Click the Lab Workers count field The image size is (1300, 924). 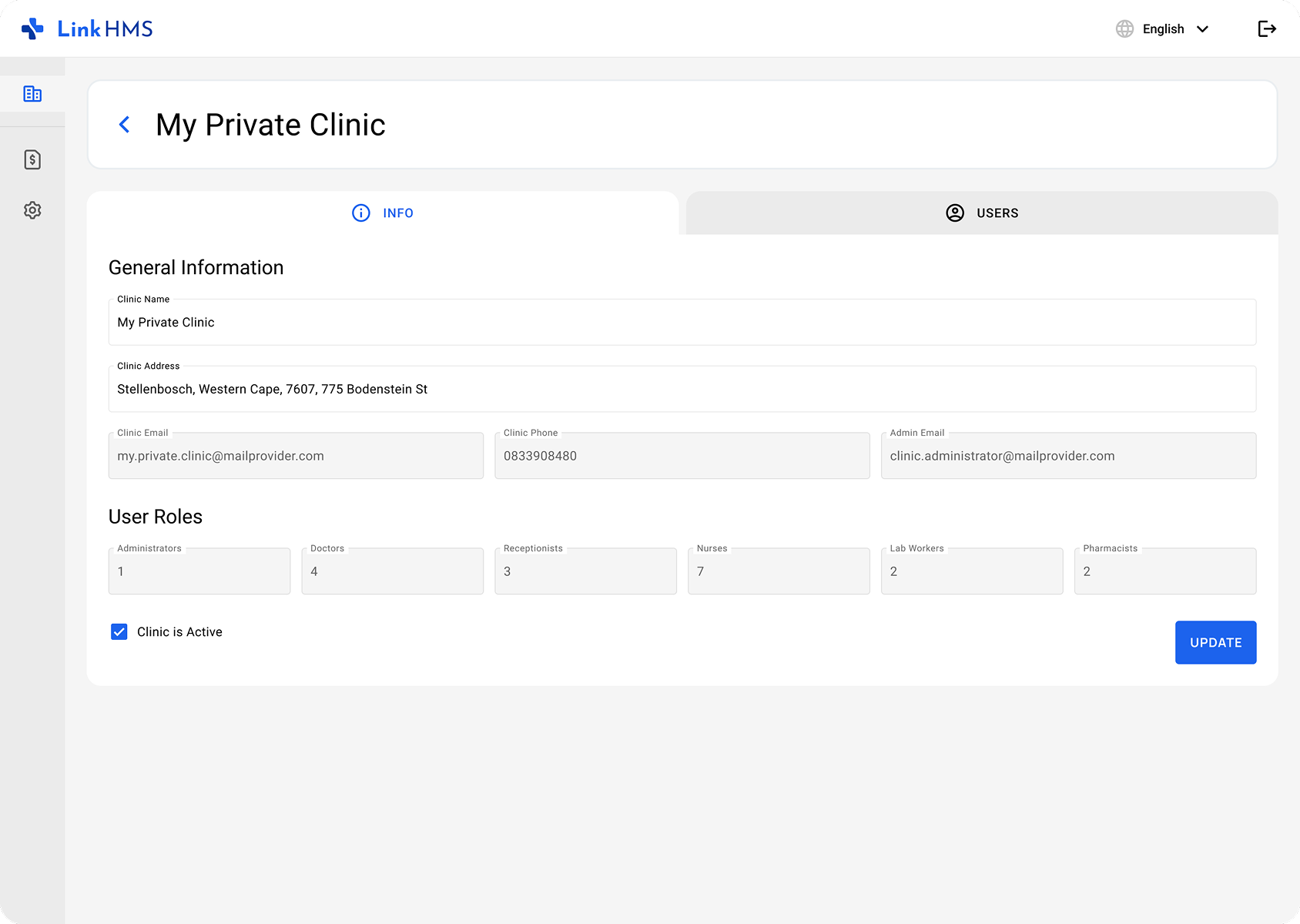(x=972, y=571)
